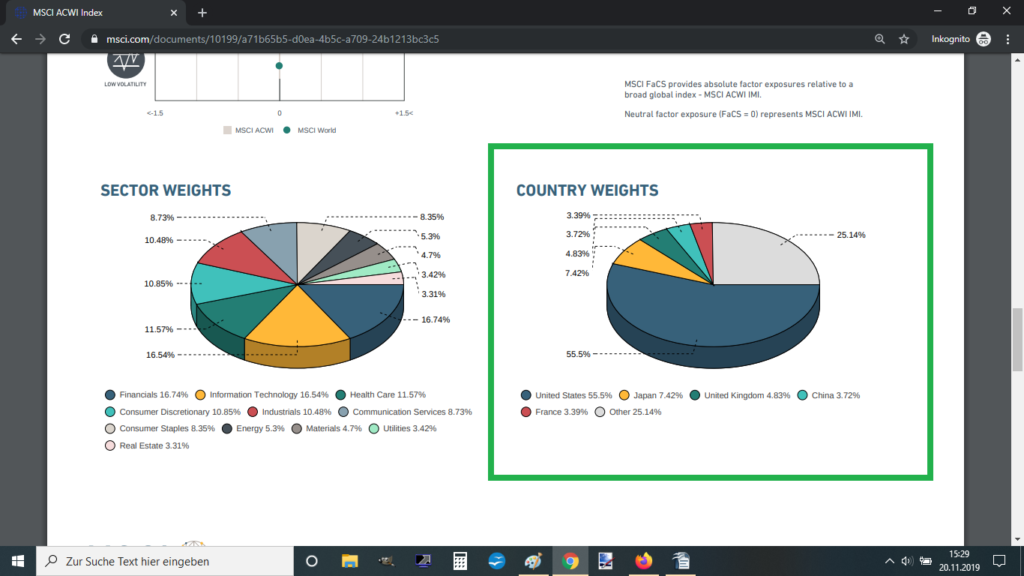1024x576 pixels.
Task: Open the paint palette app on the taskbar
Action: (533, 561)
